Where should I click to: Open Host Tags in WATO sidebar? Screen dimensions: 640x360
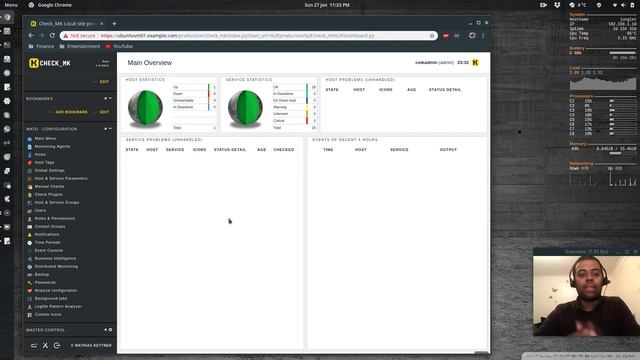(44, 162)
